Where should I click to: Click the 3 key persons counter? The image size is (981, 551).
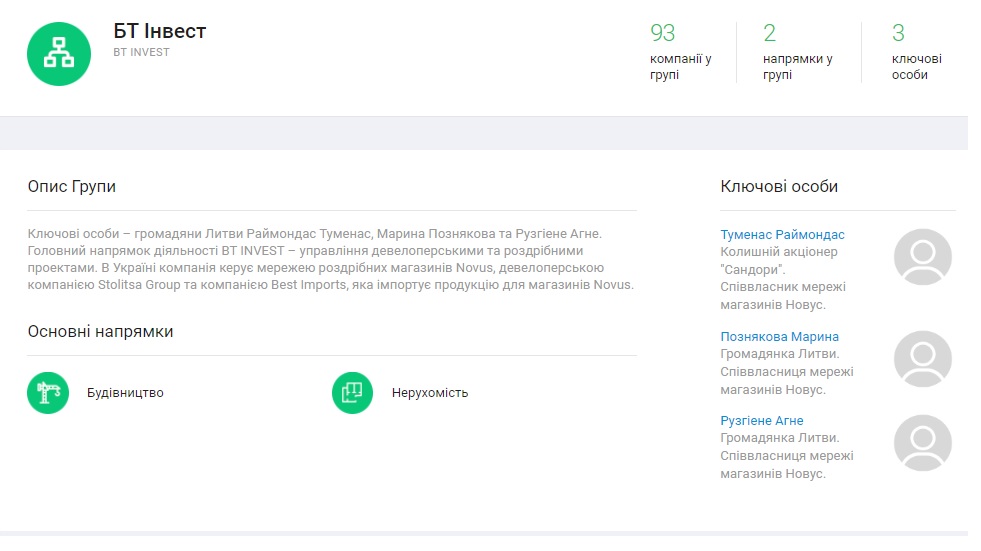(x=898, y=33)
